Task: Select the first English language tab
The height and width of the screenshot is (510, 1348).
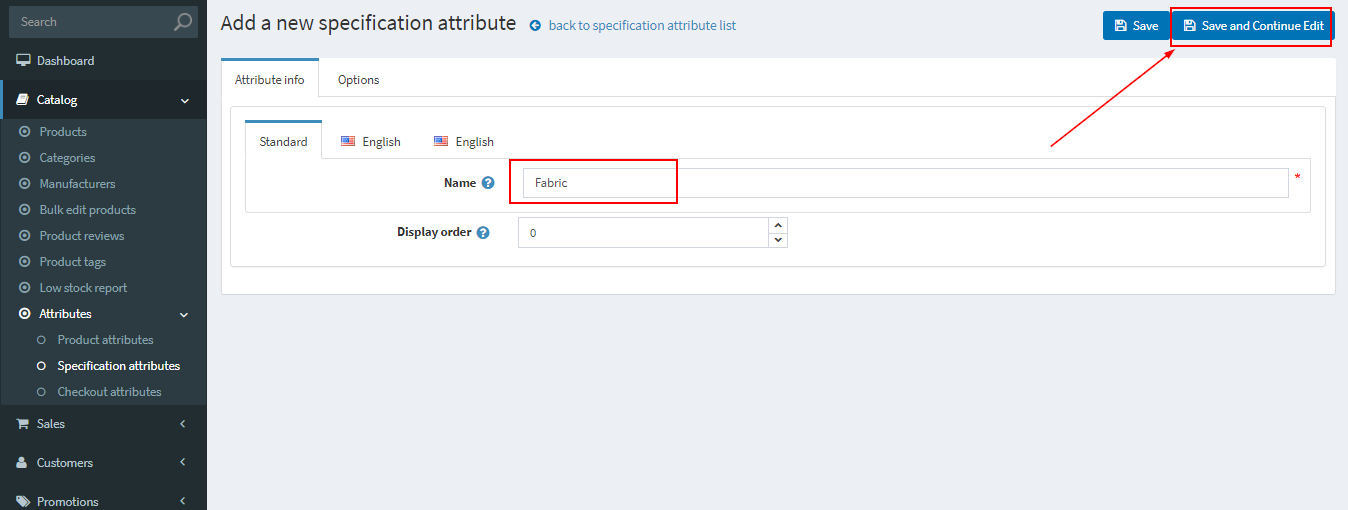Action: (x=370, y=142)
